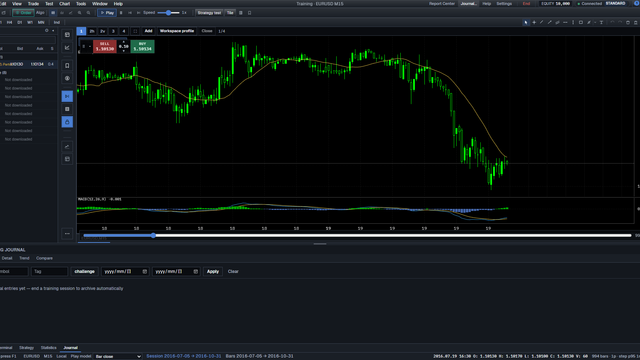The image size is (640, 360).
Task: Select the MN timeframe
Action: point(41,22)
